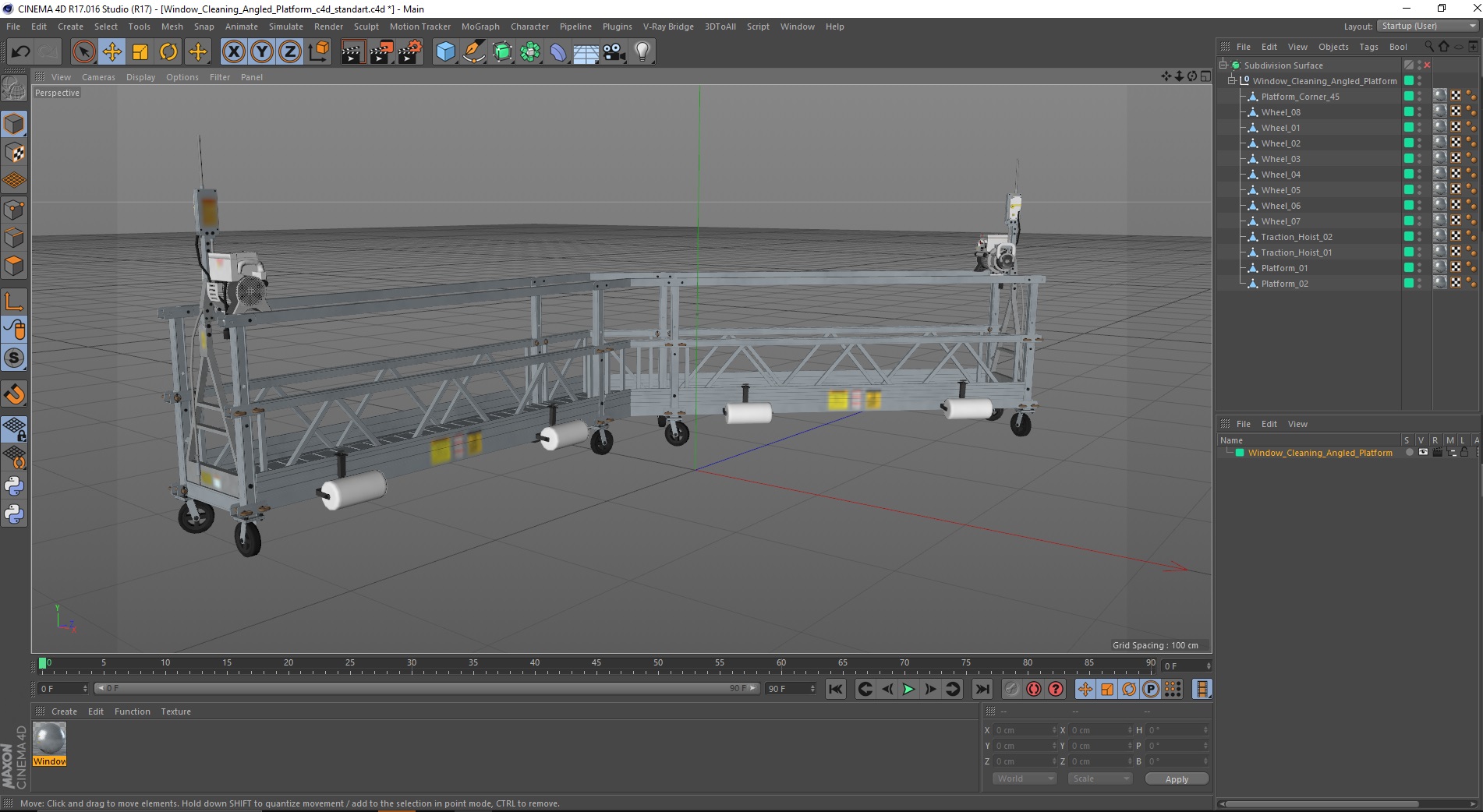Open the viewport Cameras menu
Image resolution: width=1483 pixels, height=812 pixels.
click(98, 77)
